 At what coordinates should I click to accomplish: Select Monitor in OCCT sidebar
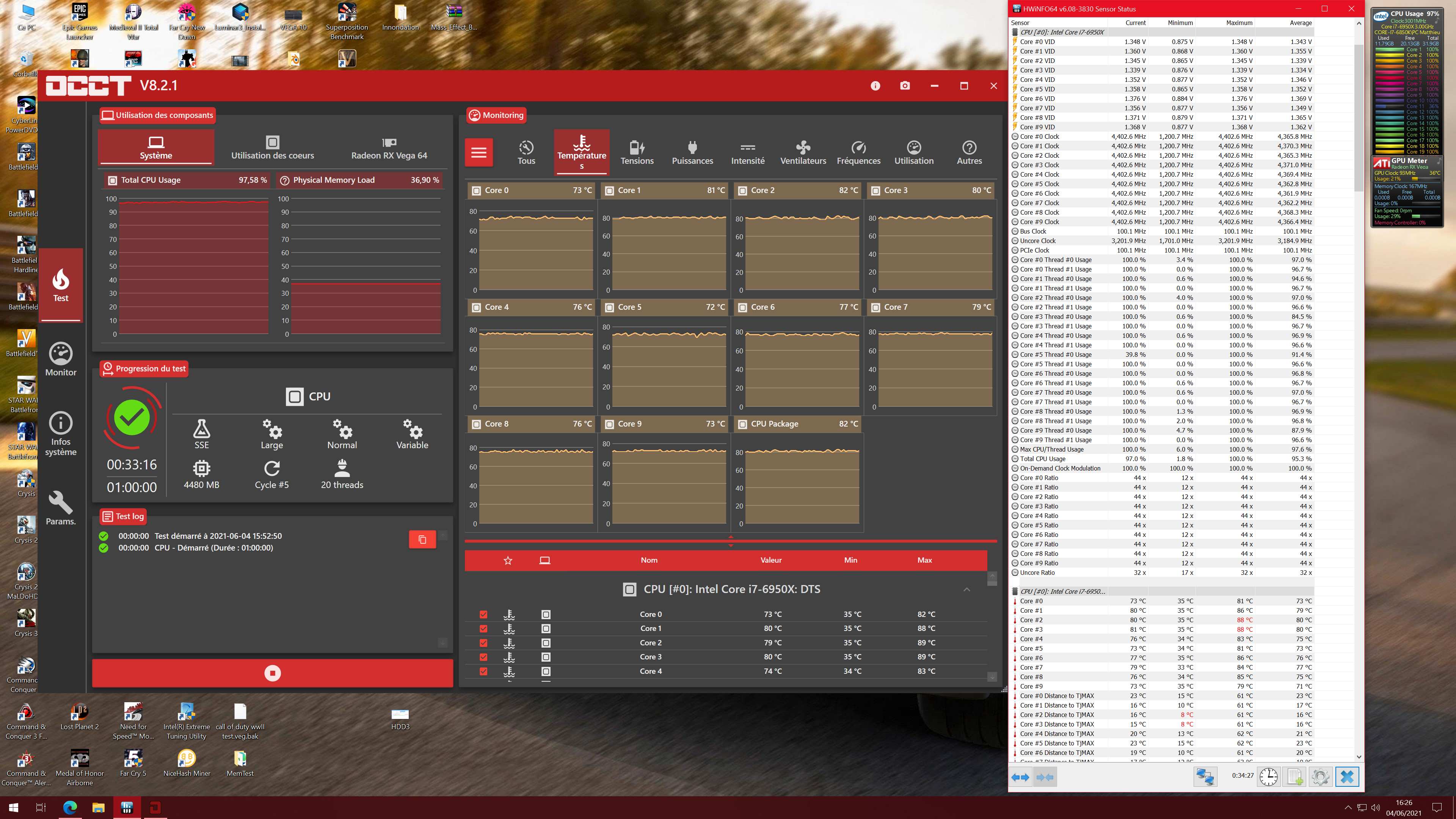[61, 359]
